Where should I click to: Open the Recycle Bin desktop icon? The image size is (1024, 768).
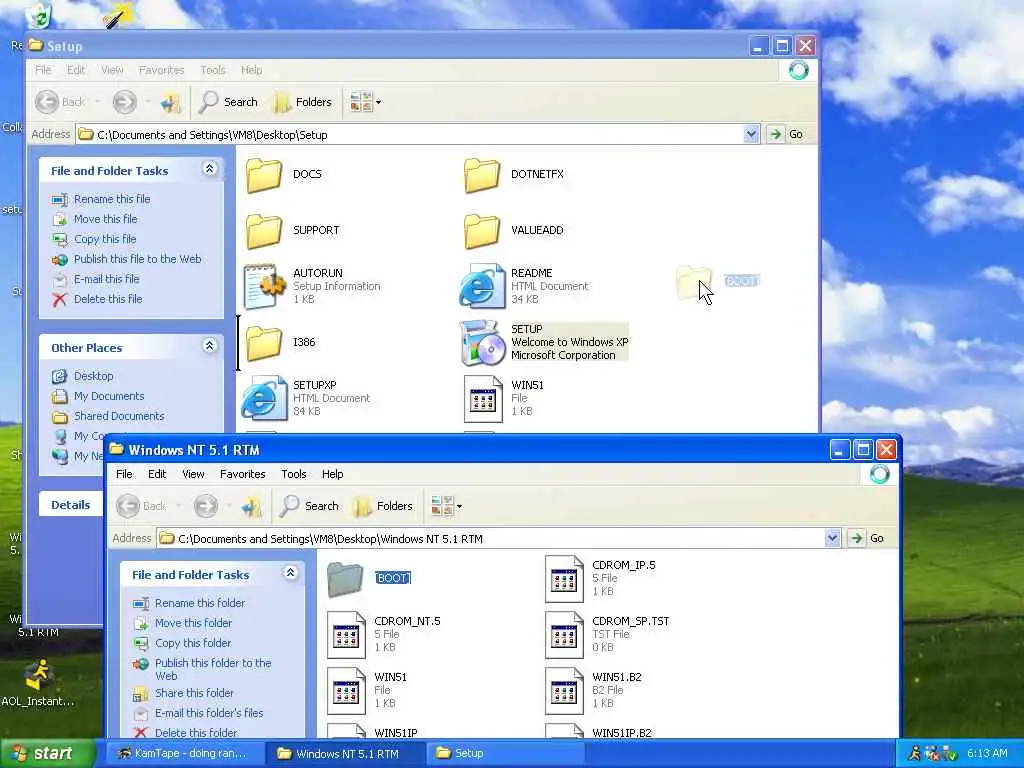[x=39, y=14]
